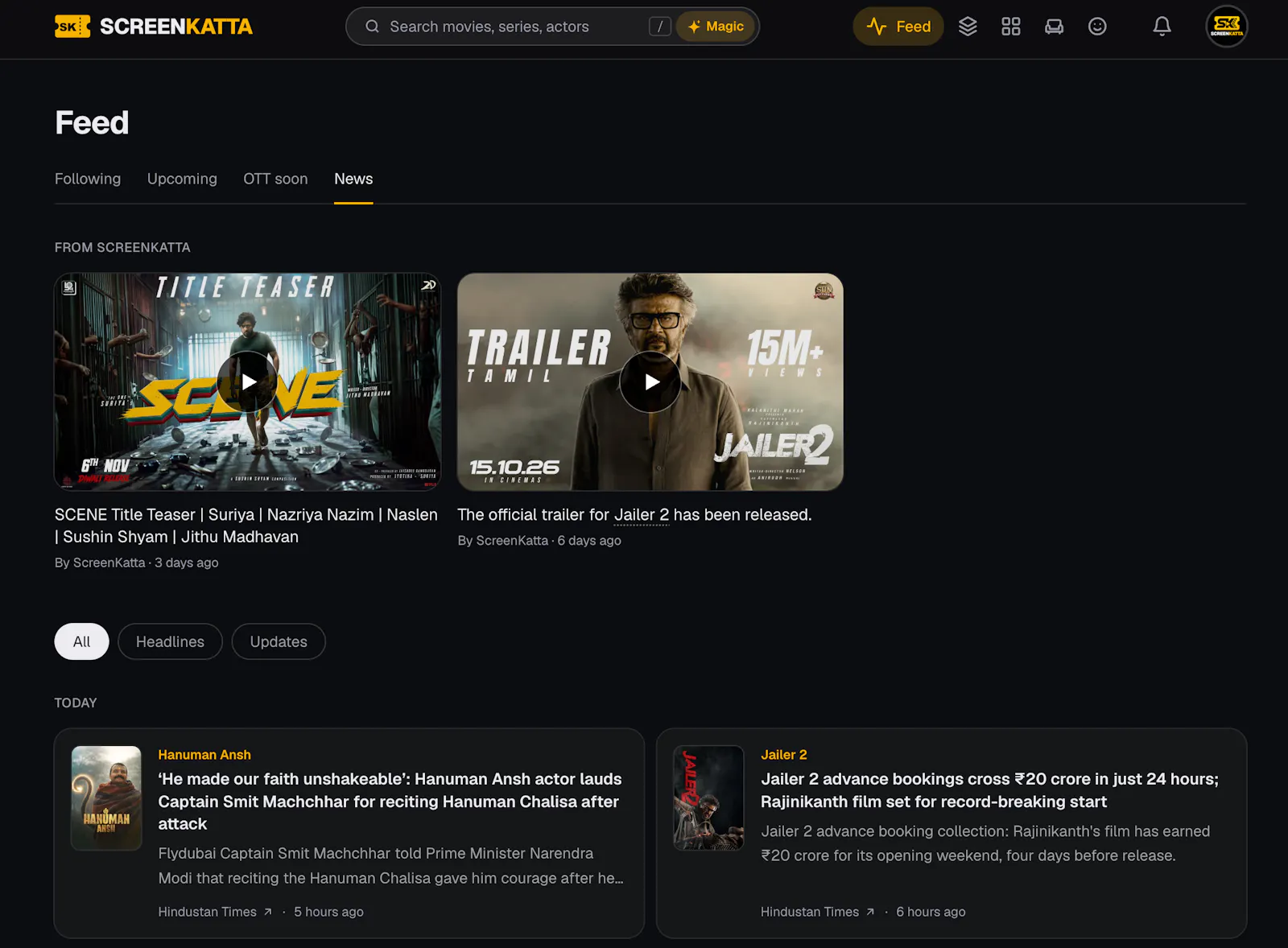Image resolution: width=1288 pixels, height=948 pixels.
Task: Select the All filter chip
Action: pos(81,641)
